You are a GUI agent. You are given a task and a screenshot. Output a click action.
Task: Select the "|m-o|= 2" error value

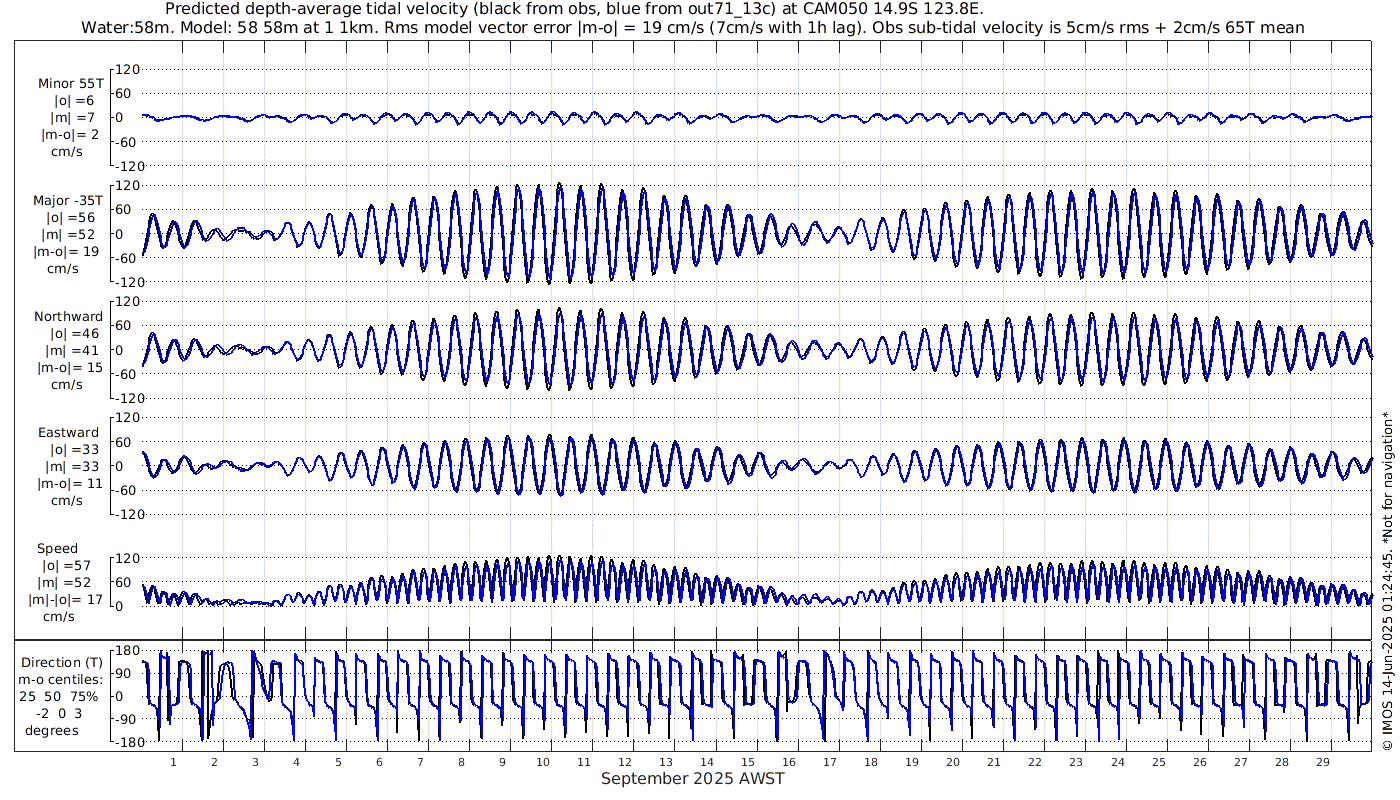pyautogui.click(x=70, y=135)
